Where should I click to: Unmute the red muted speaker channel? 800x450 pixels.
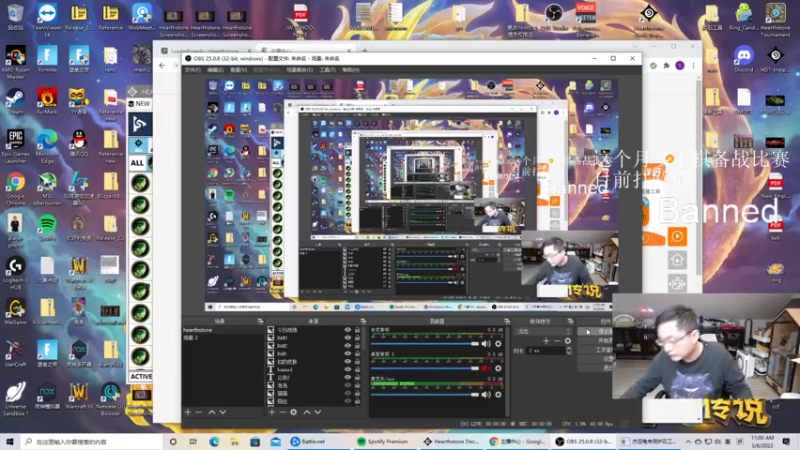[x=486, y=368]
